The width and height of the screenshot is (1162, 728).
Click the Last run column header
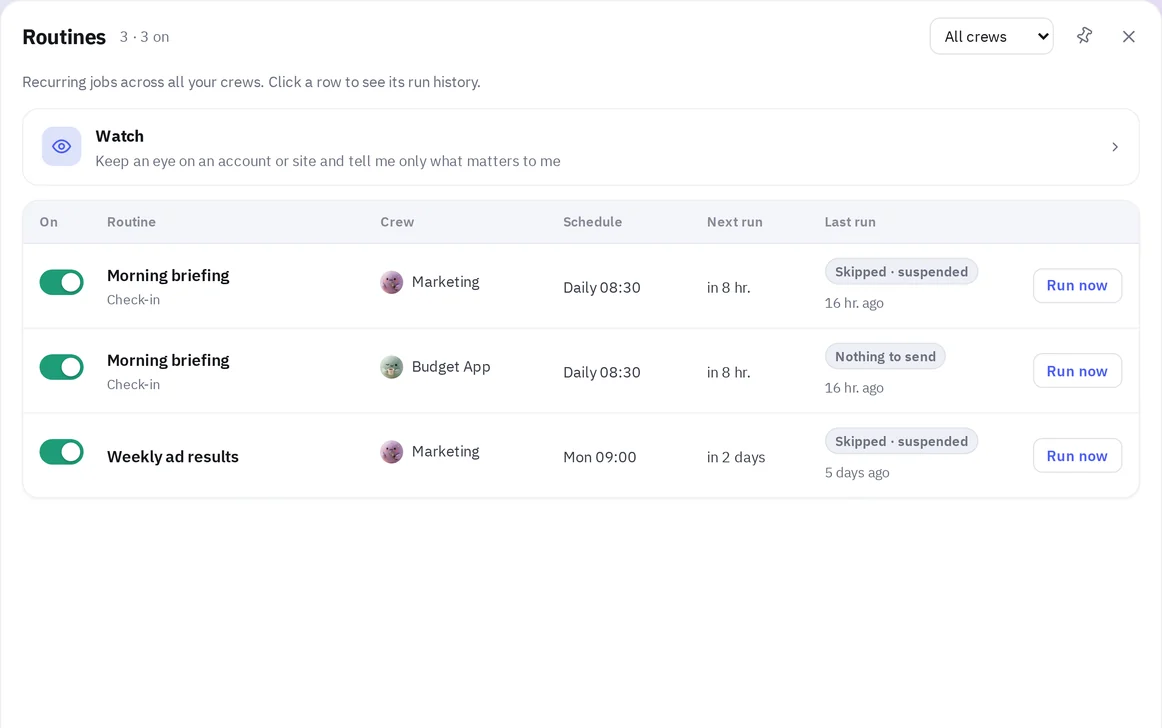tap(850, 222)
